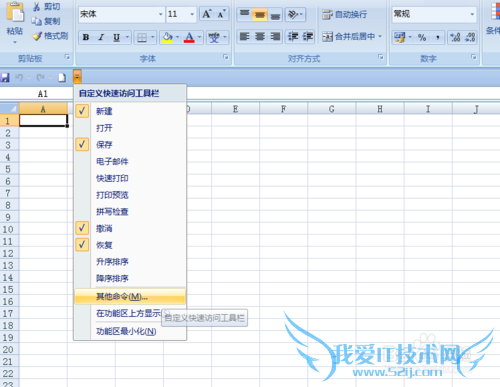Center text horizontally
Viewport: 500px width, 387px height.
click(x=260, y=36)
